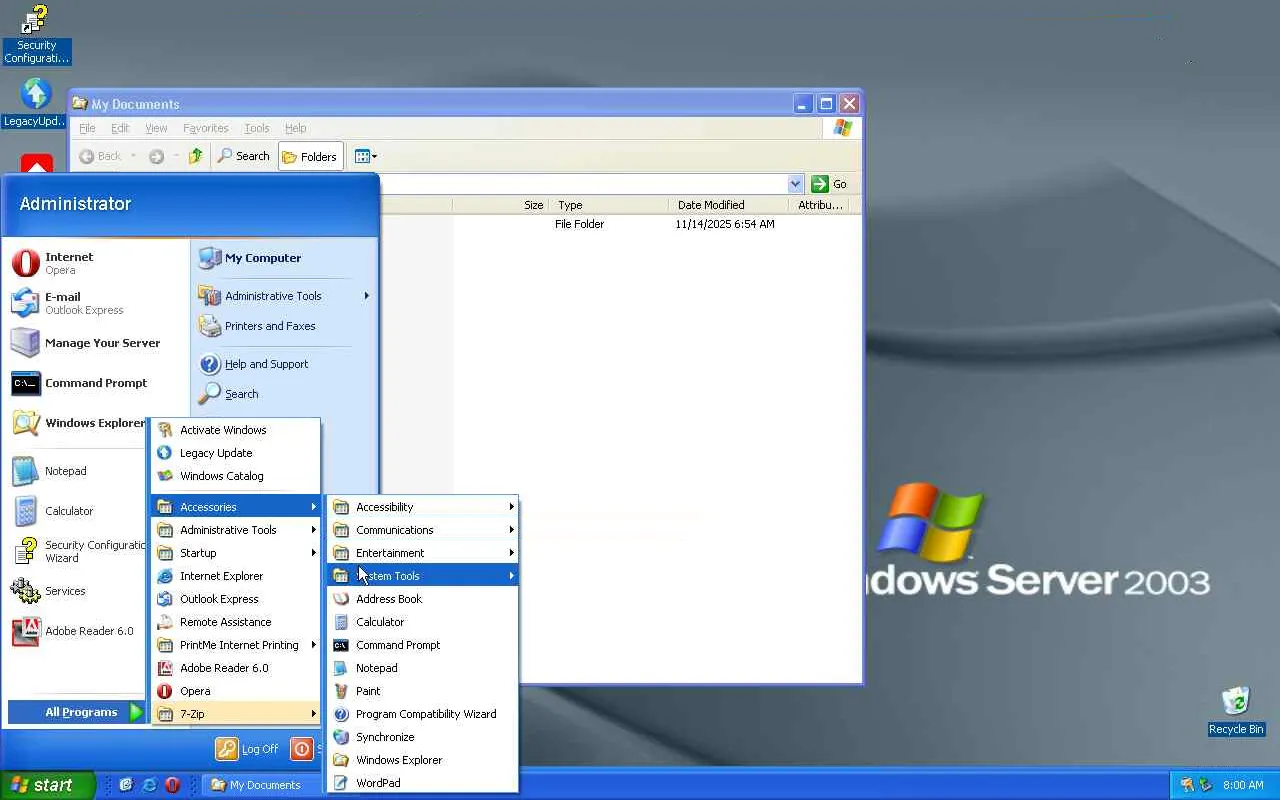Image resolution: width=1280 pixels, height=800 pixels.
Task: Open the Tools menu
Action: pyautogui.click(x=257, y=128)
